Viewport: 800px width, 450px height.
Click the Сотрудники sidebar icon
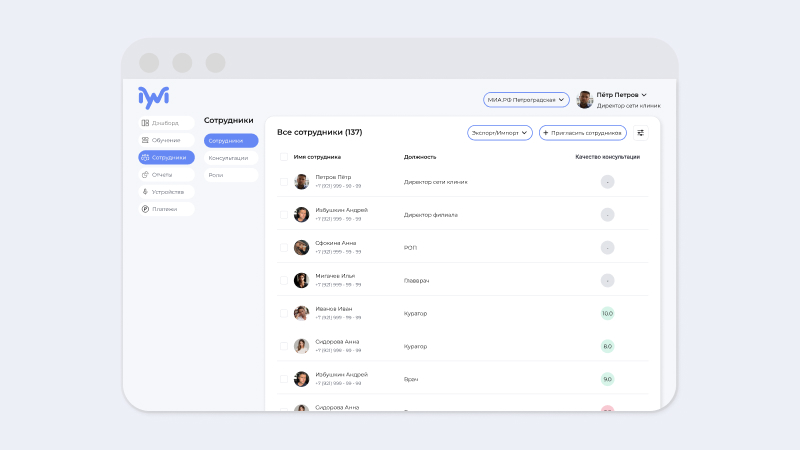[x=145, y=158]
